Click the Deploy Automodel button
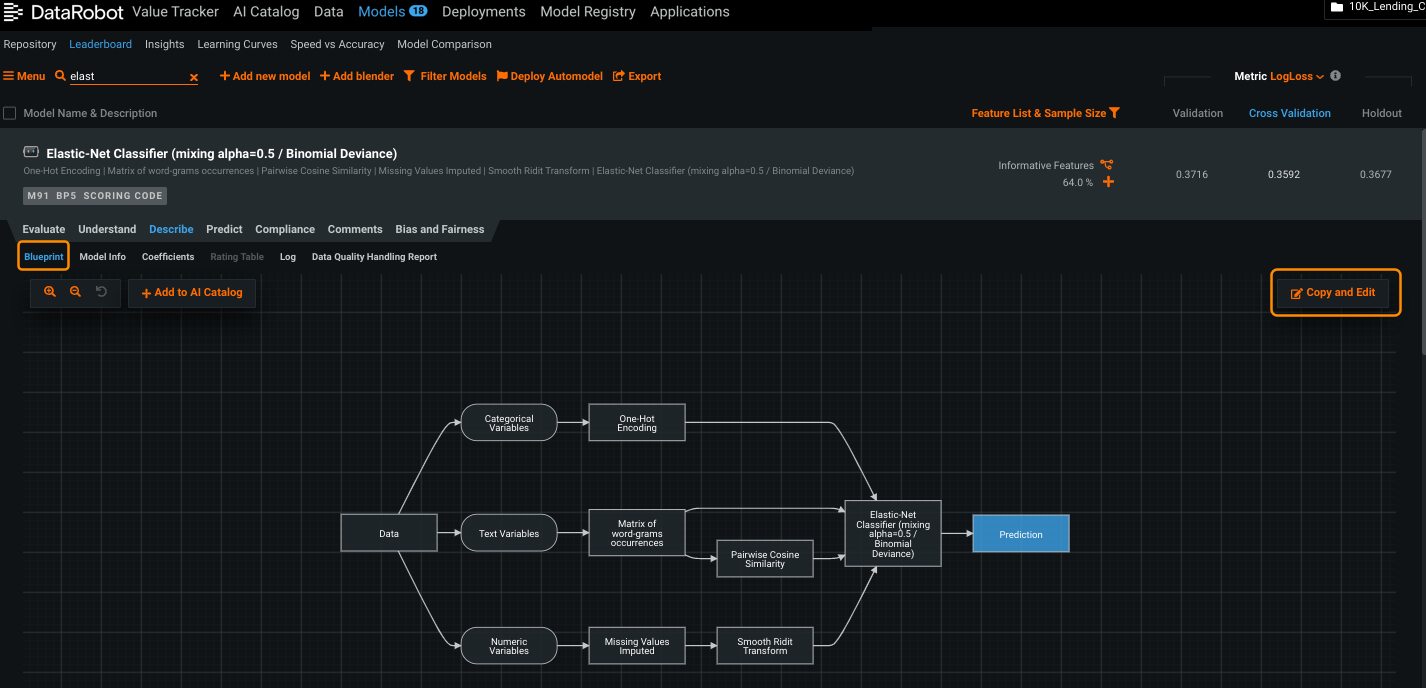1426x688 pixels. click(x=549, y=76)
